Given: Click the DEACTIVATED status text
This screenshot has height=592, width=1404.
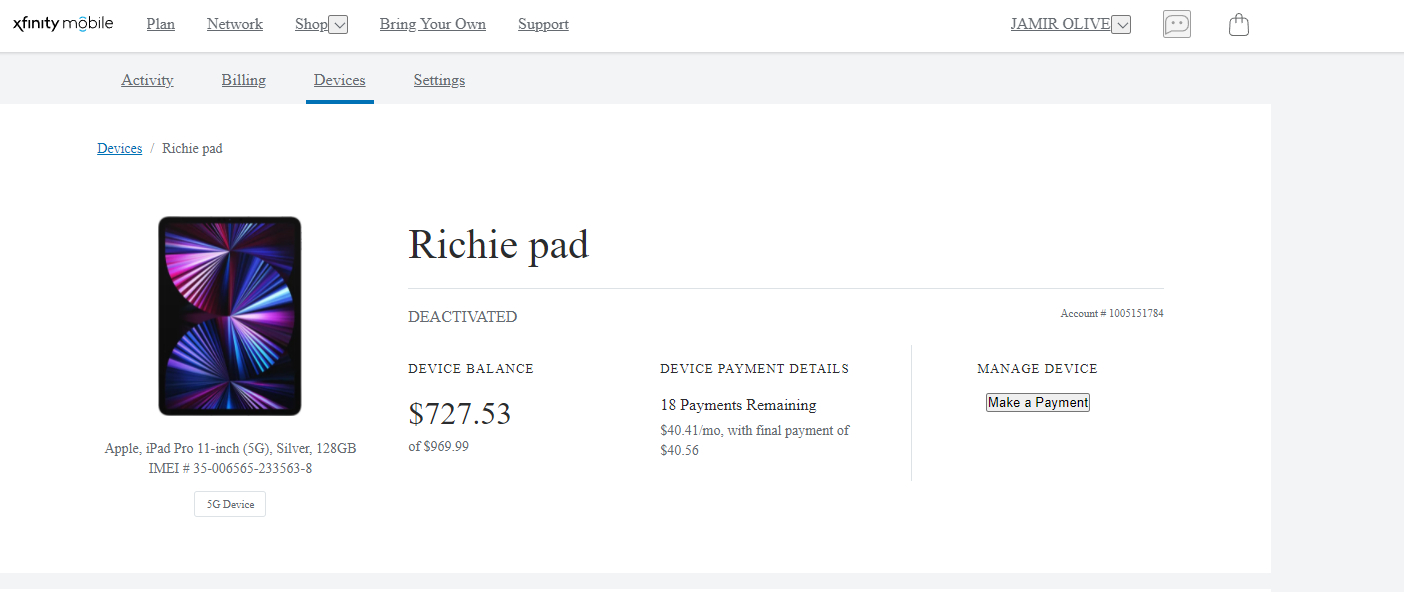Looking at the screenshot, I should (x=463, y=317).
